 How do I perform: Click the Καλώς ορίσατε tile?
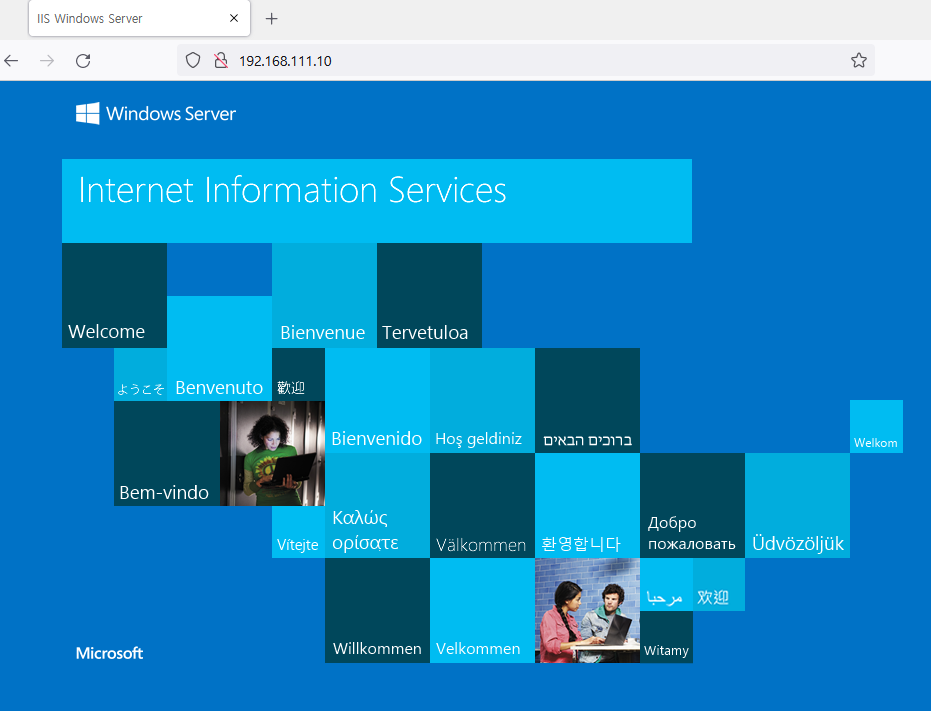[x=377, y=505]
